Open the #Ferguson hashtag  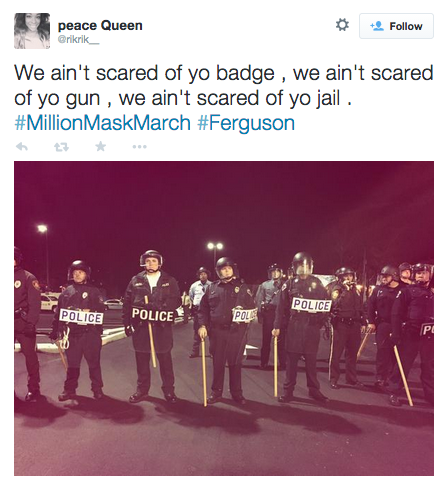pyautogui.click(x=246, y=123)
